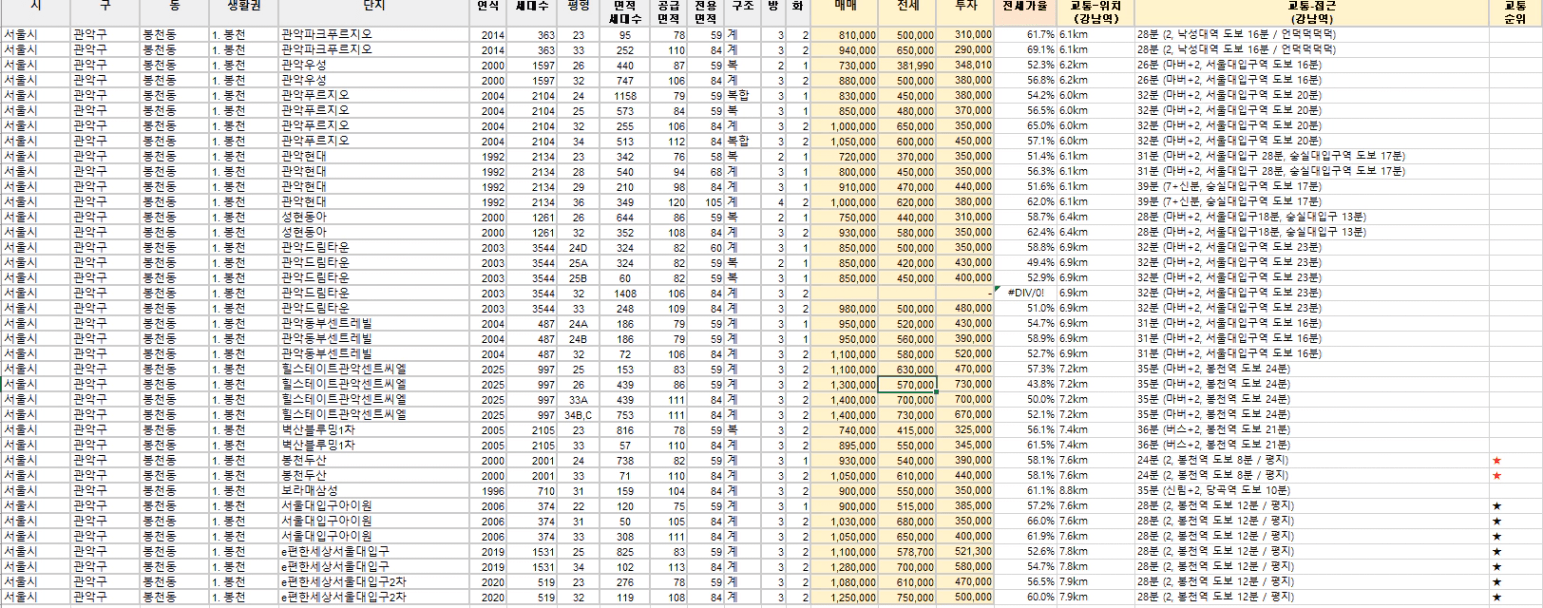Click the 24D 평형 cell
1543x608 pixels.
point(578,247)
